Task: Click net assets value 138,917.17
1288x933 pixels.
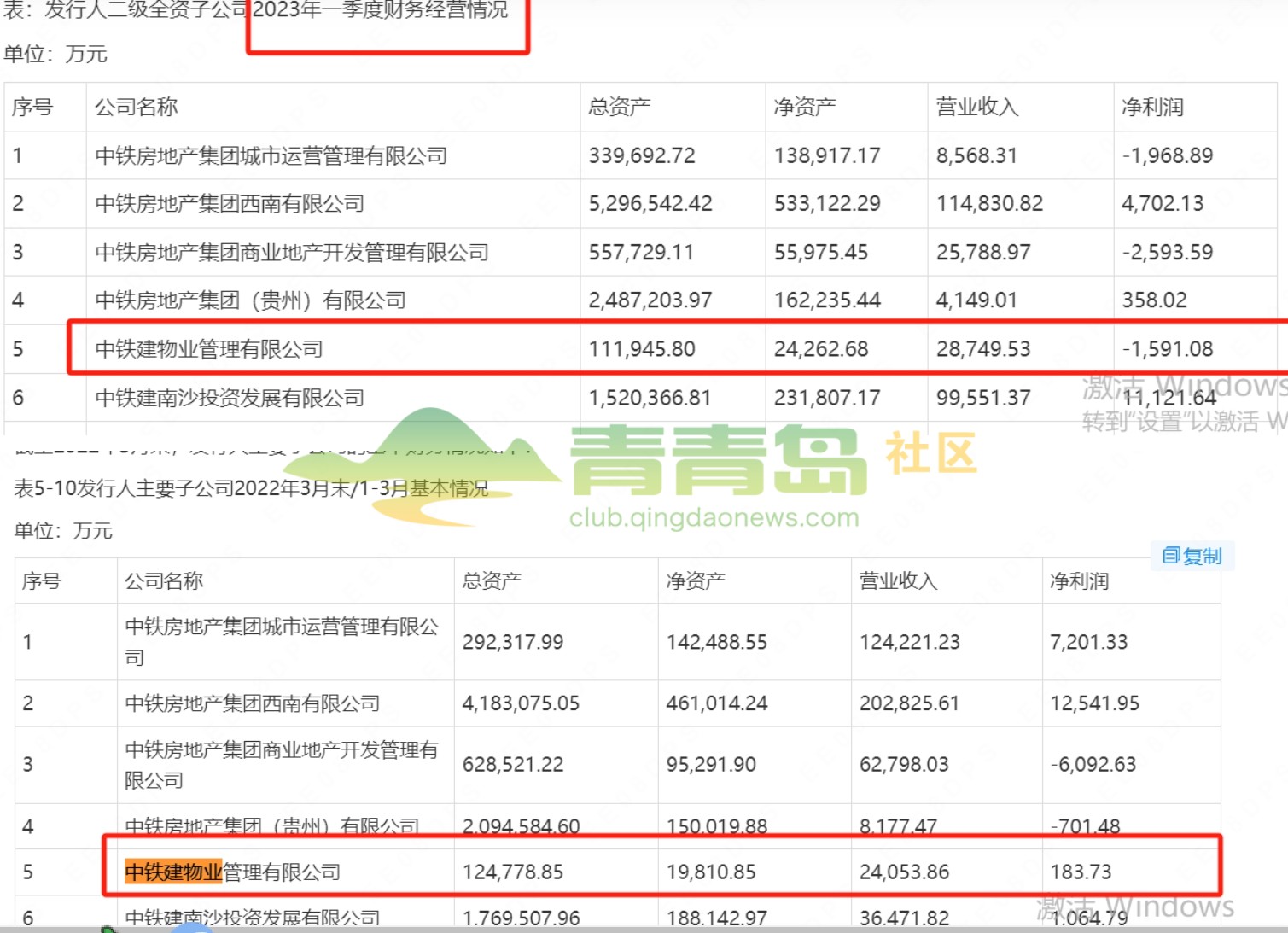Action: [x=827, y=156]
